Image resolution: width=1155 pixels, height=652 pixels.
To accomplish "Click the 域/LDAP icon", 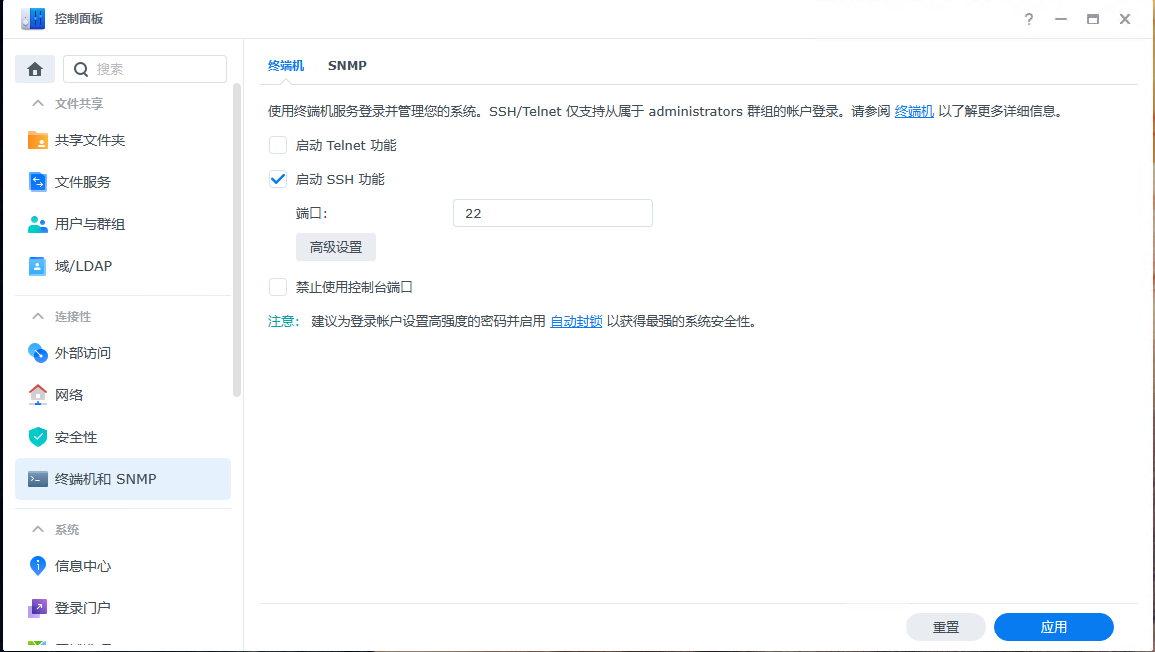I will (38, 266).
